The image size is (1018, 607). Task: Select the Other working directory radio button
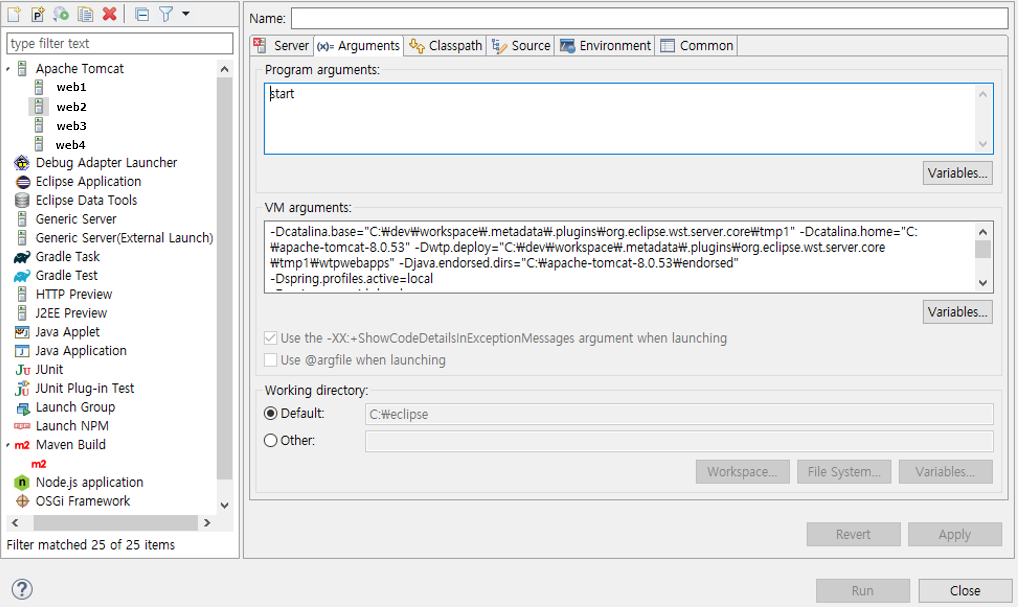(271, 441)
